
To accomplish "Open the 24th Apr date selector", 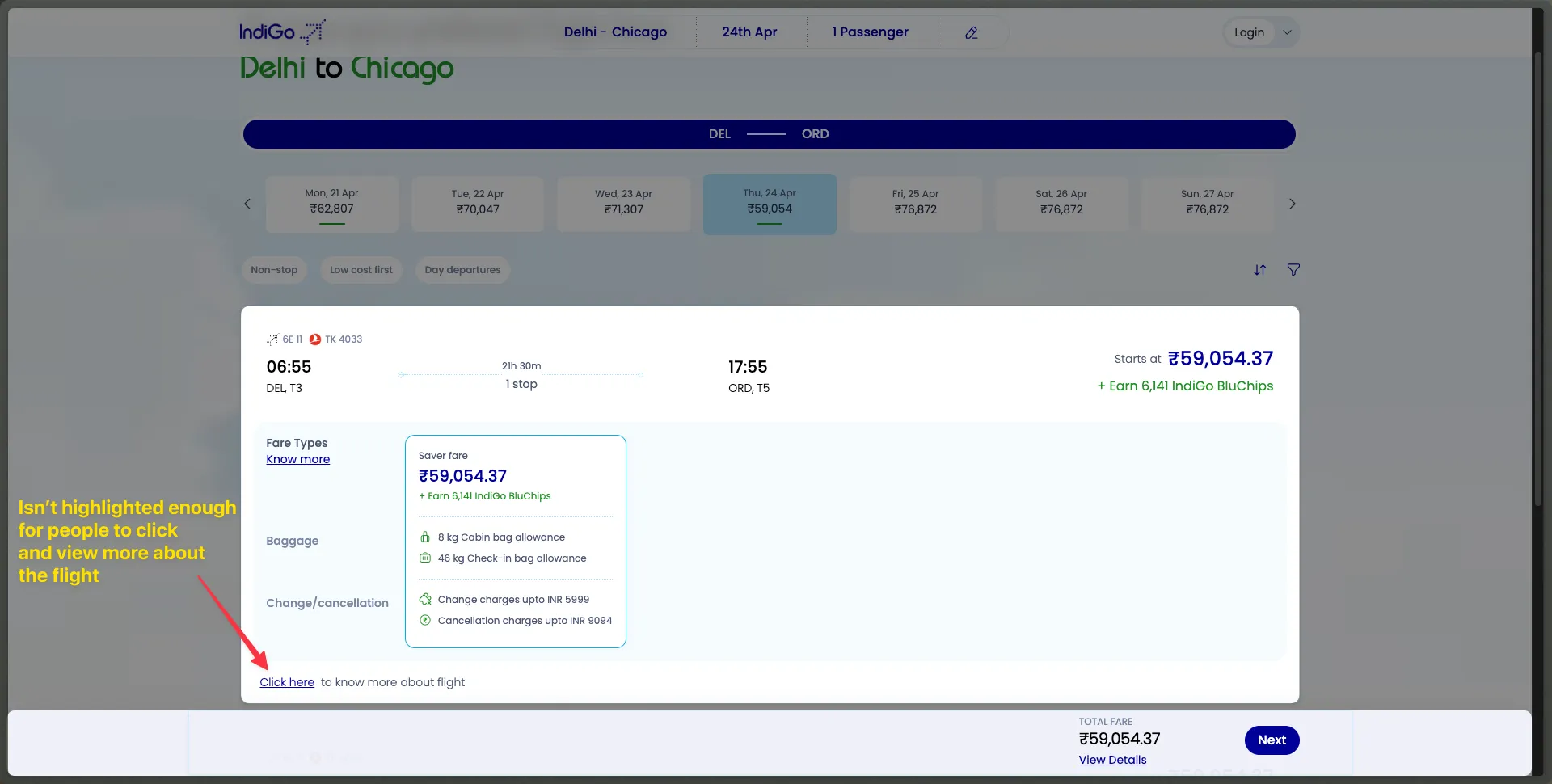I will [749, 32].
